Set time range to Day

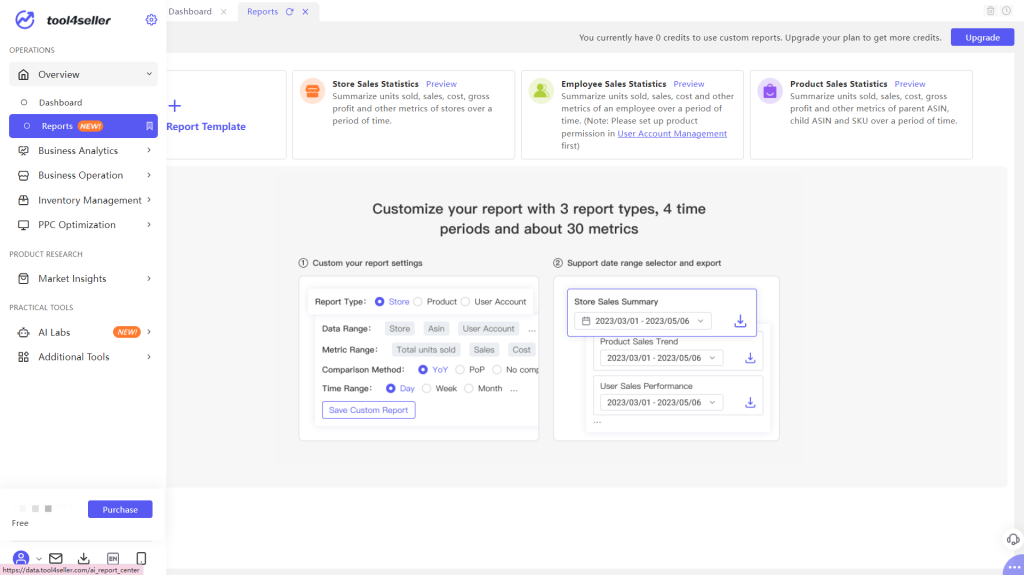coord(391,389)
